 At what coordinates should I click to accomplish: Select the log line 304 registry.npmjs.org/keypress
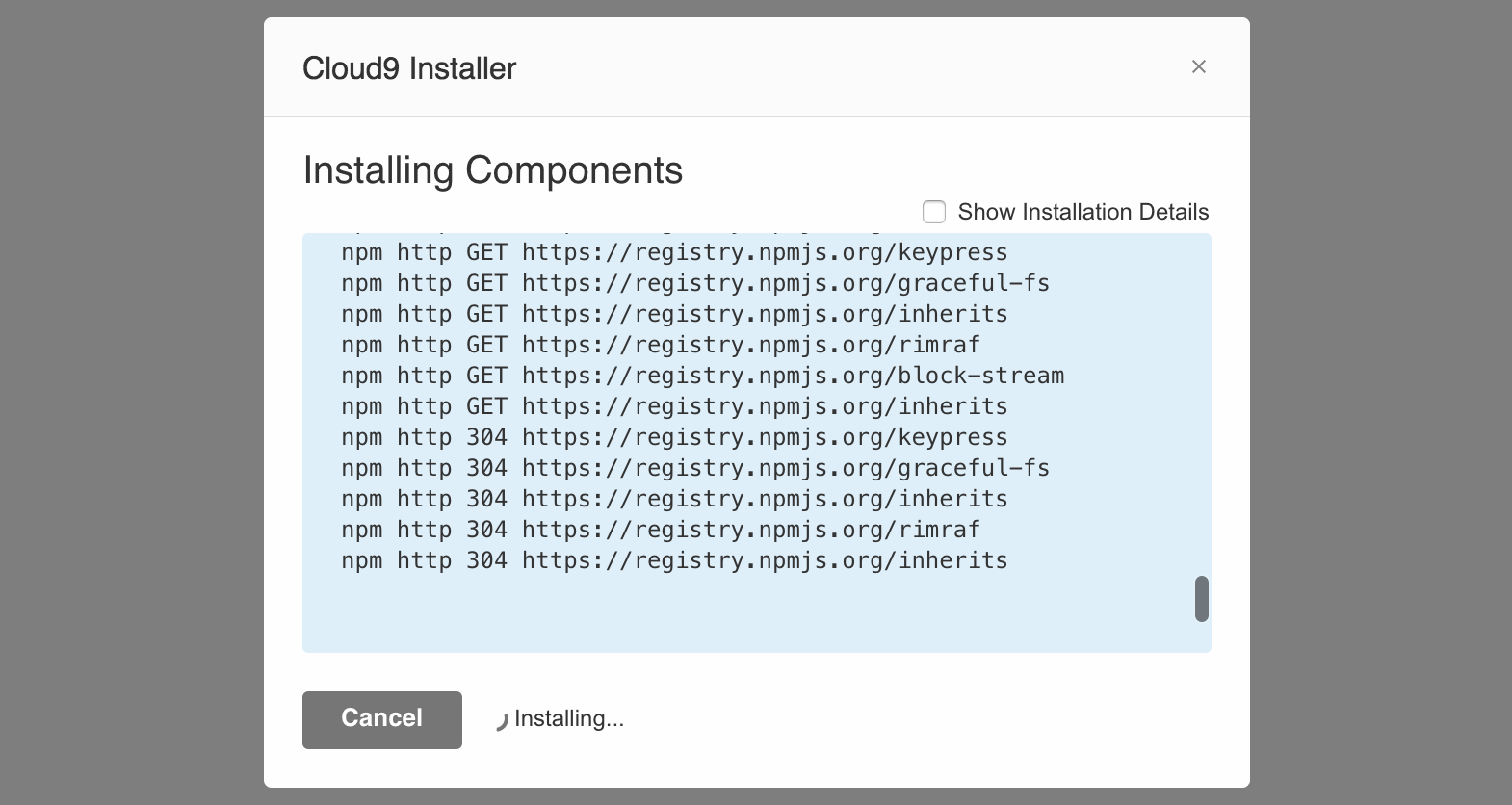tap(674, 437)
